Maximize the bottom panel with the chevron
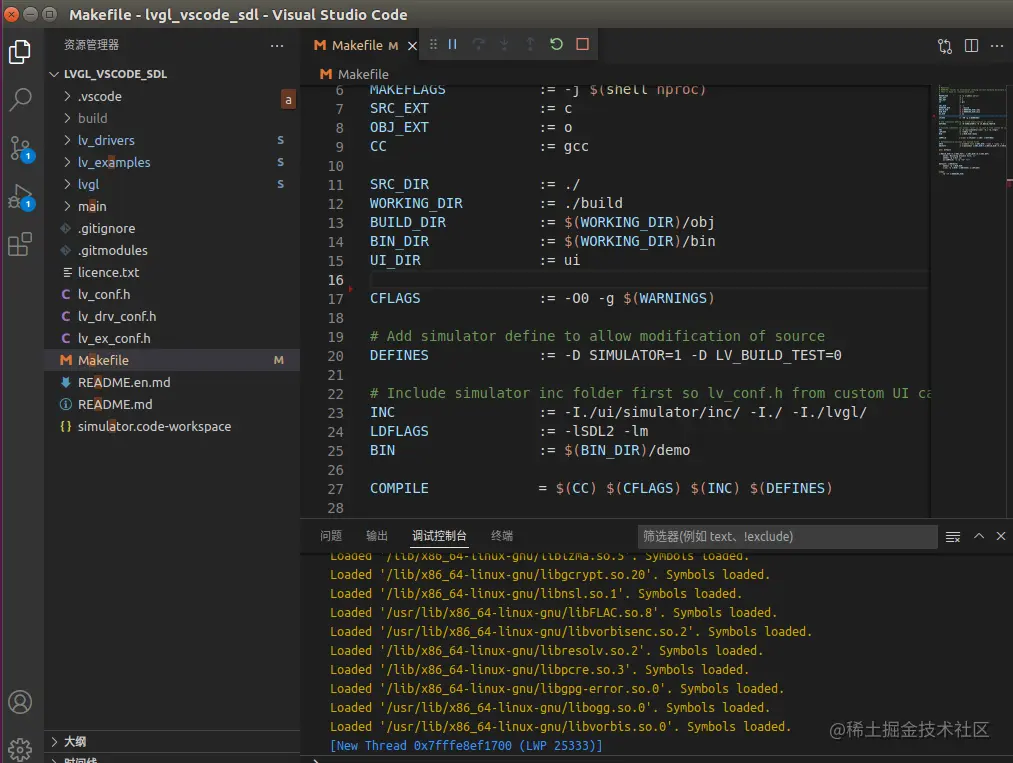 [x=979, y=537]
